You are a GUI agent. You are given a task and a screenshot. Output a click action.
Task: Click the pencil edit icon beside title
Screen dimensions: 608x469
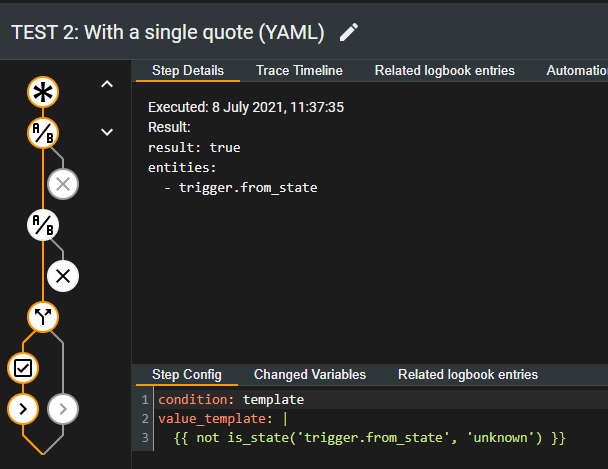(x=348, y=32)
